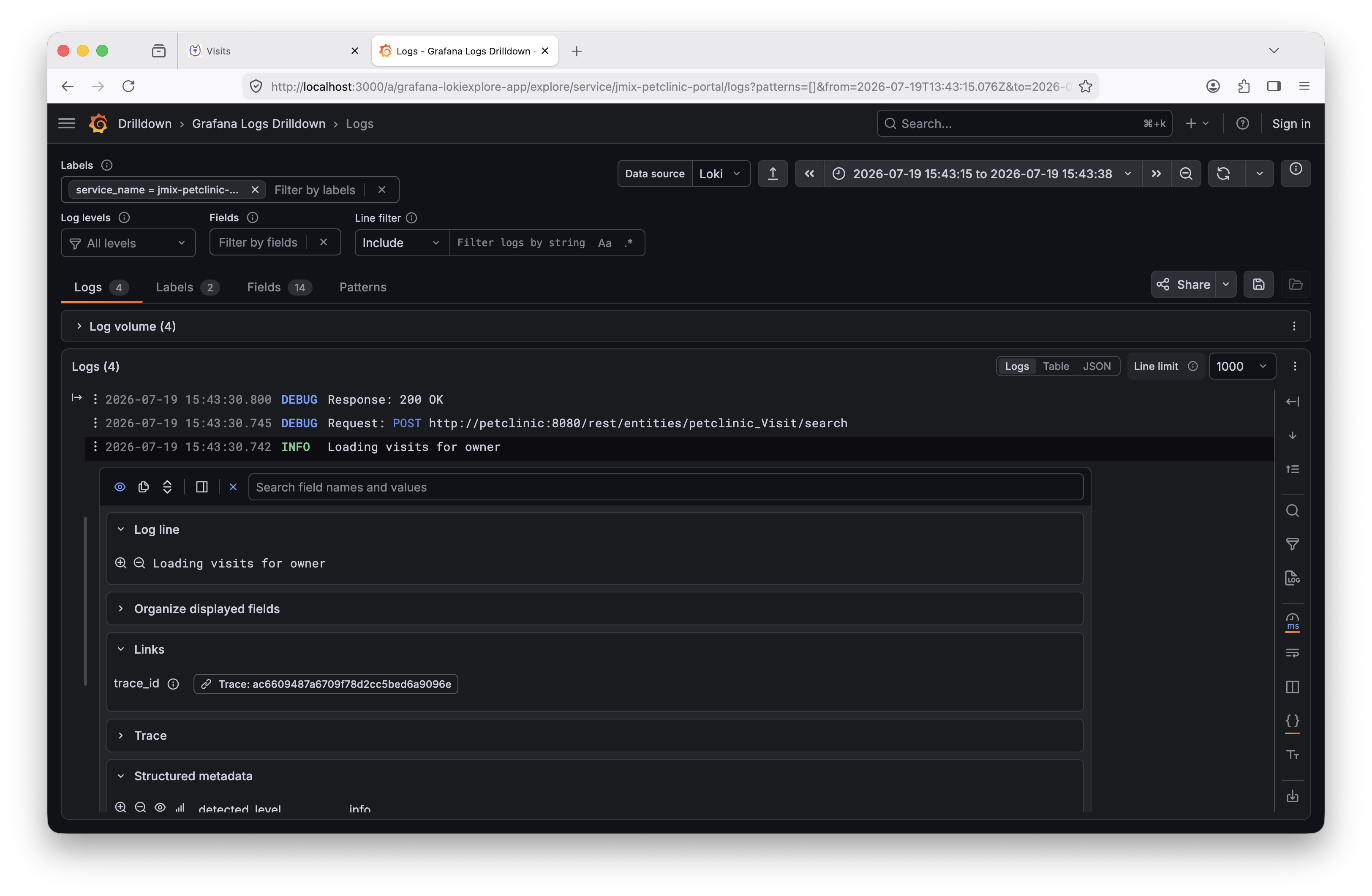This screenshot has width=1372, height=896.
Task: Click the Search field names and values input
Action: point(666,487)
